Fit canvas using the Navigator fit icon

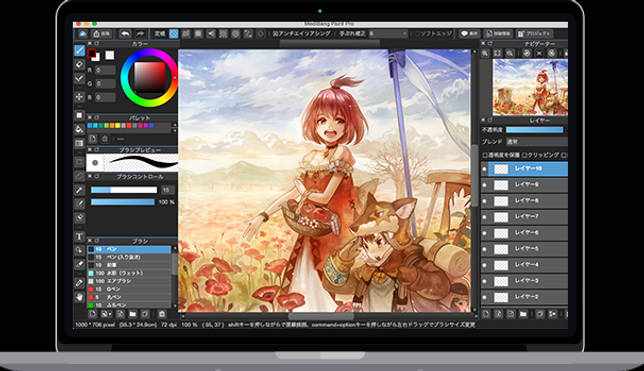[x=497, y=53]
